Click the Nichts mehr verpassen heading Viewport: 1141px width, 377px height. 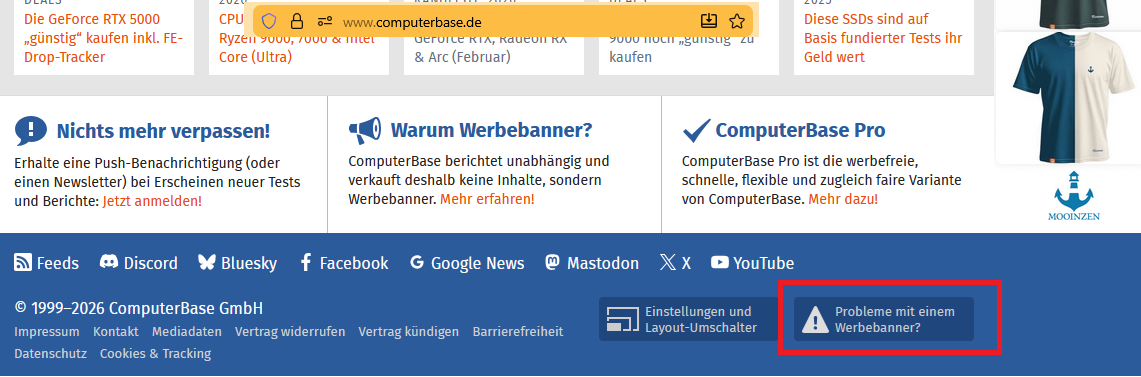[x=163, y=131]
